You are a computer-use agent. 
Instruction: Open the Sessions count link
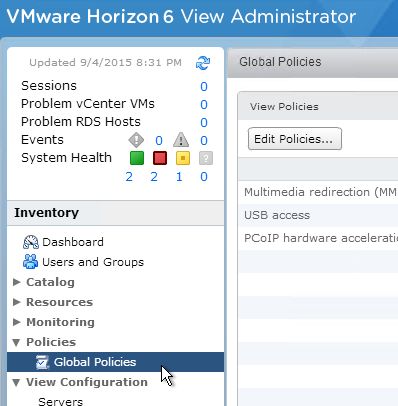click(204, 87)
